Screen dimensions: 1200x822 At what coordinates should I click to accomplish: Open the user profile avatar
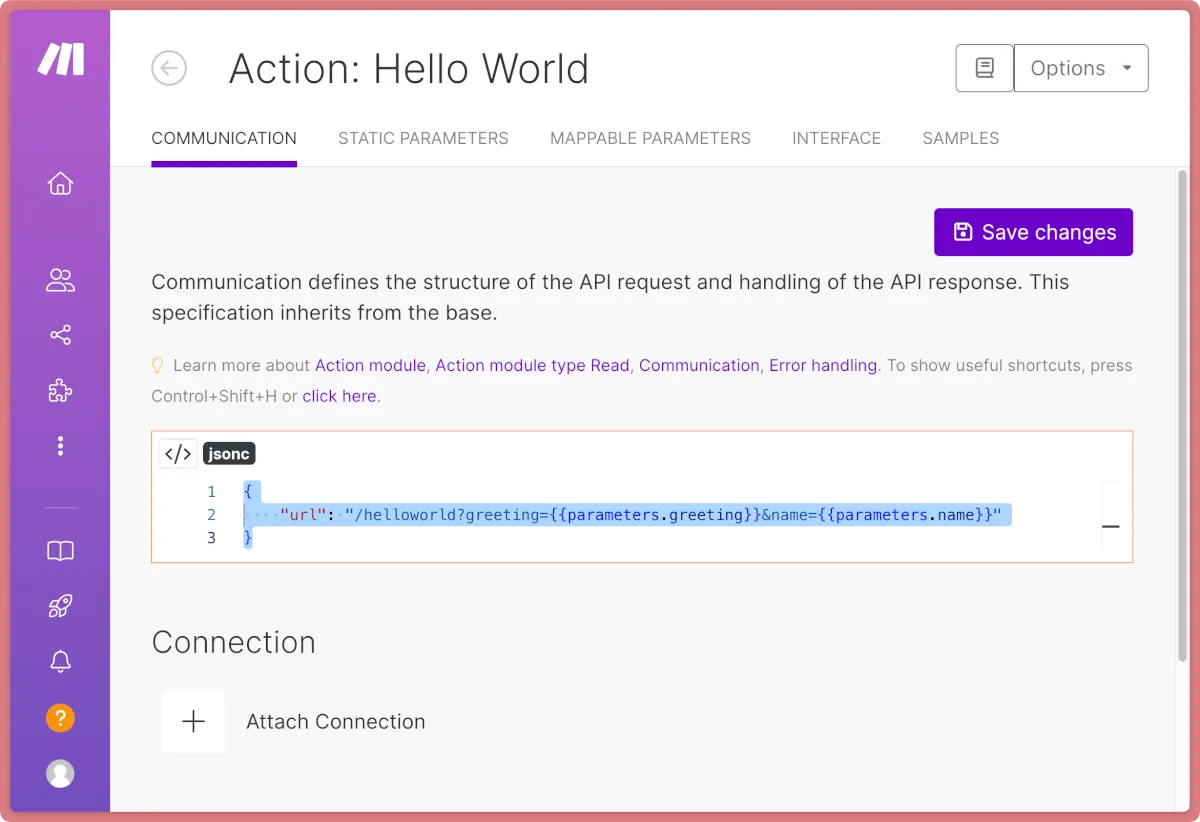coord(61,773)
